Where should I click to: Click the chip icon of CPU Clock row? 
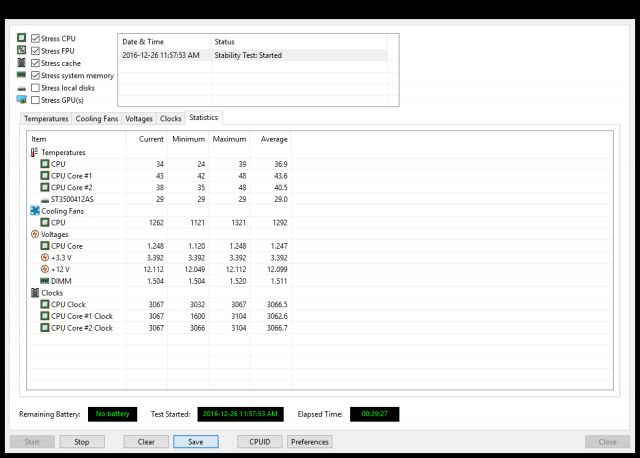pos(44,304)
